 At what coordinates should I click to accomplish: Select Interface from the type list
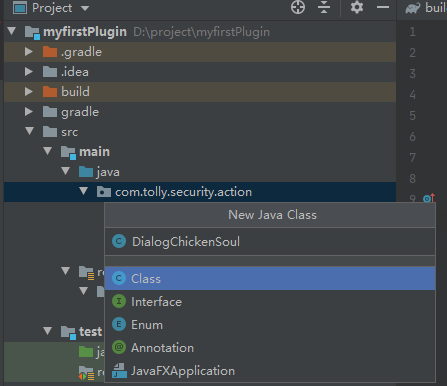270,302
